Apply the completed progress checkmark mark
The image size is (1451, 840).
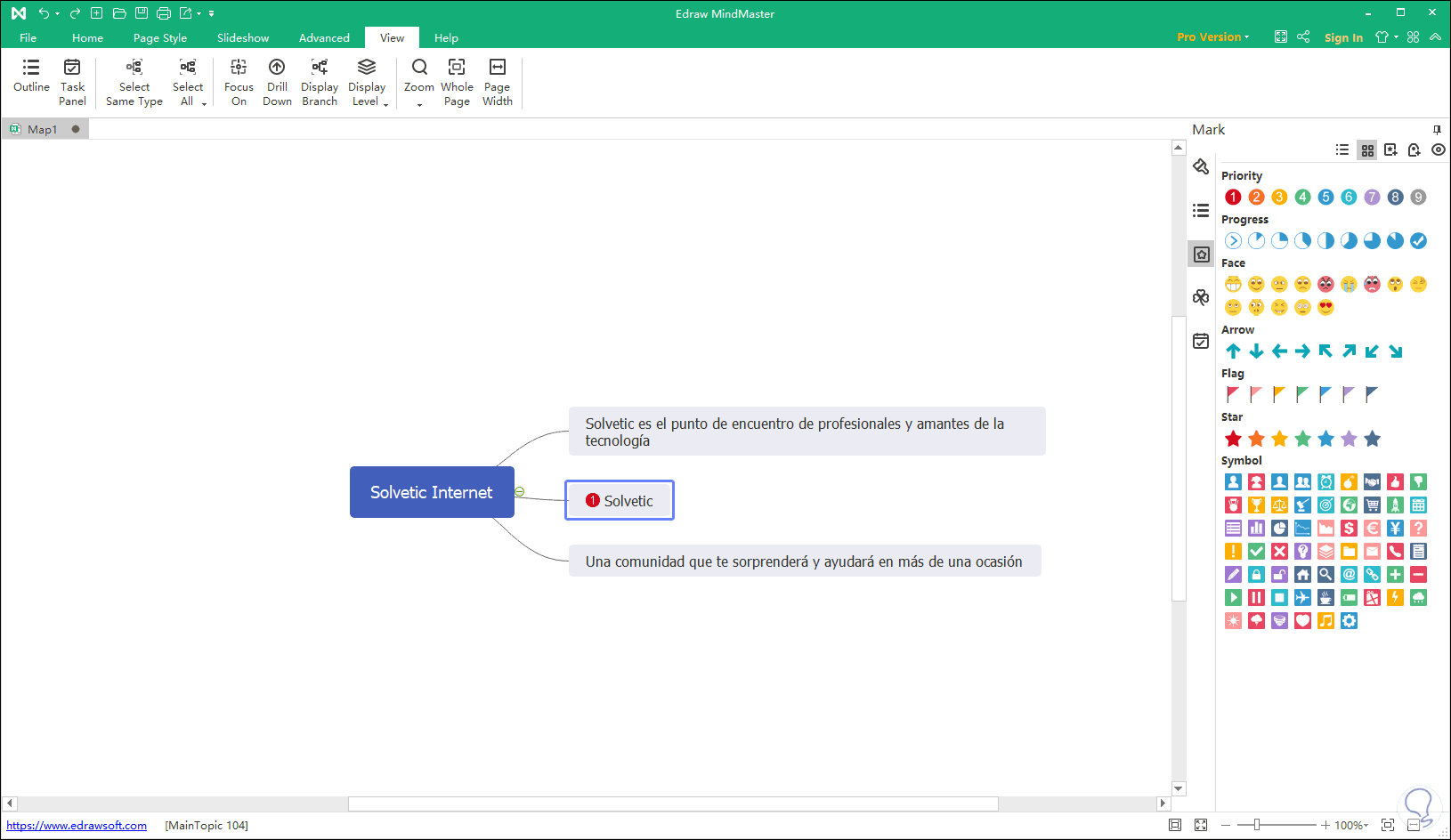tap(1418, 241)
